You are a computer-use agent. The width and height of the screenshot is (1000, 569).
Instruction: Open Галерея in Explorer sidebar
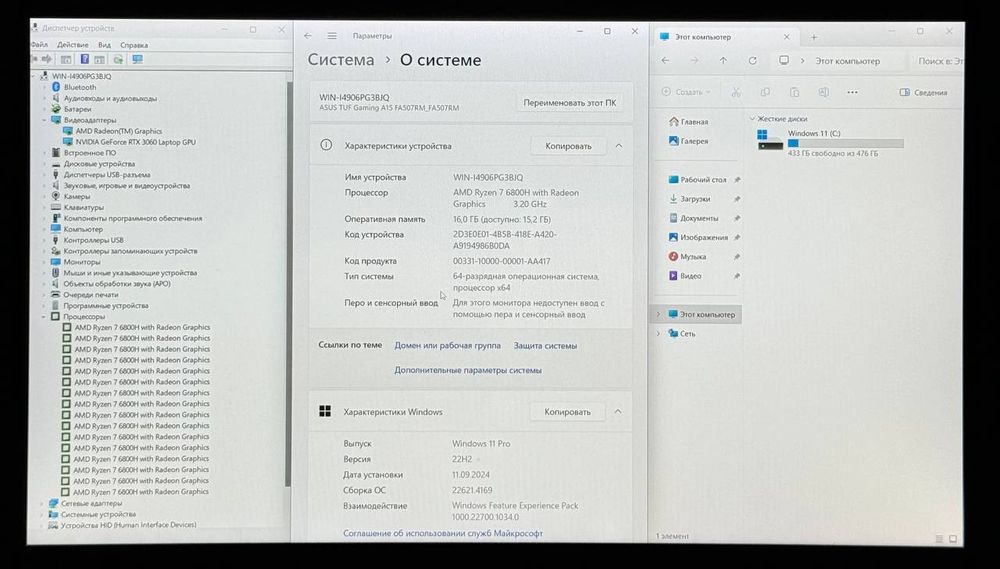pos(688,141)
